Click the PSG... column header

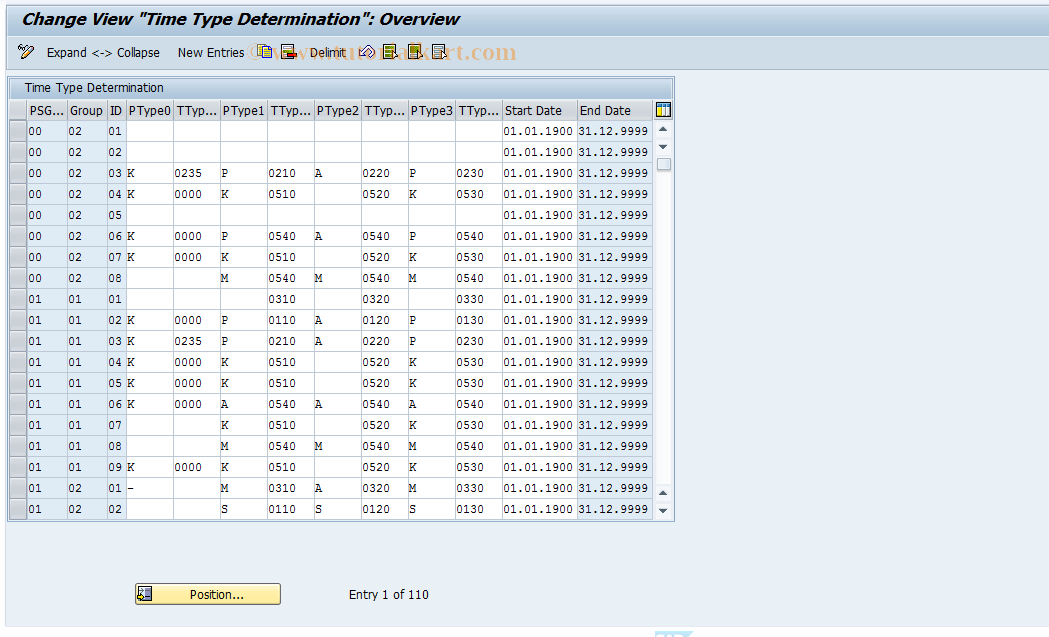click(x=47, y=110)
